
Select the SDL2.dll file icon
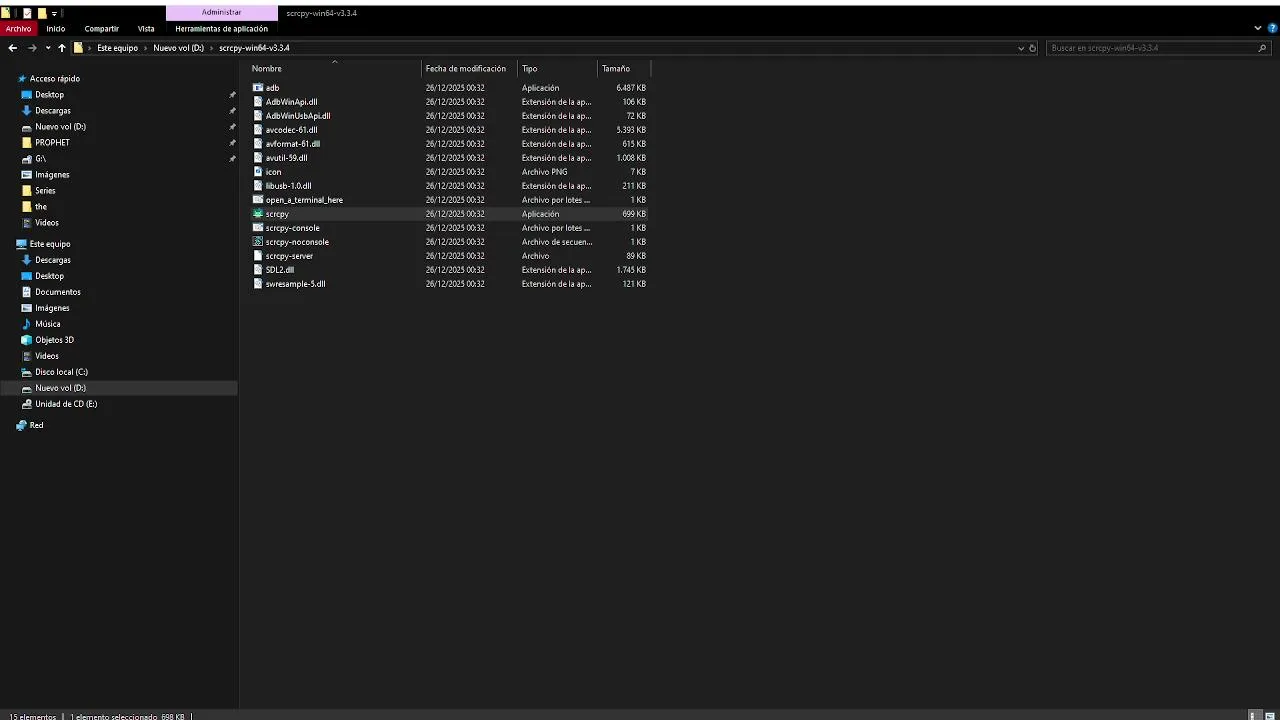coord(258,270)
